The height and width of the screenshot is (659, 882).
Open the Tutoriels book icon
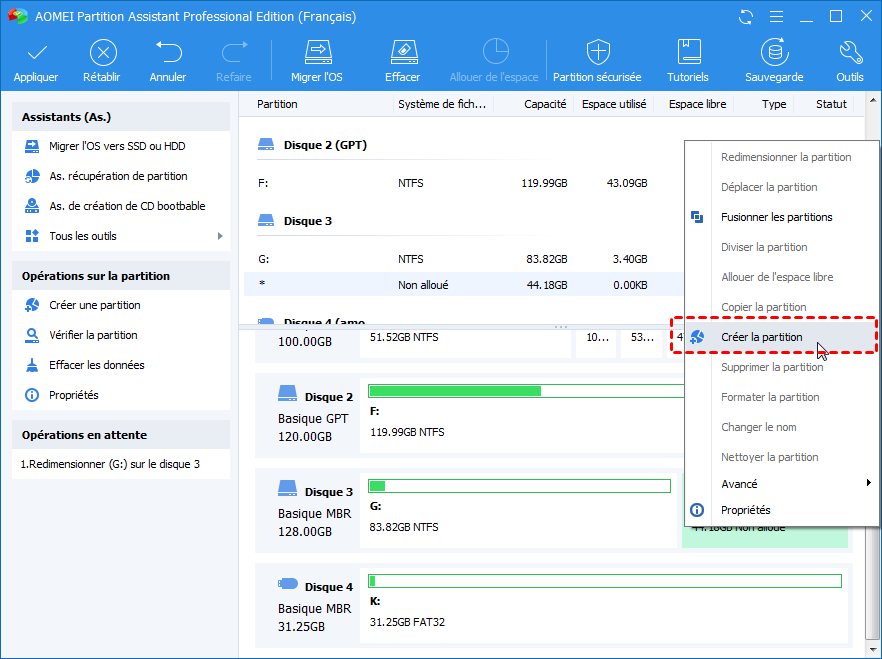pos(688,53)
